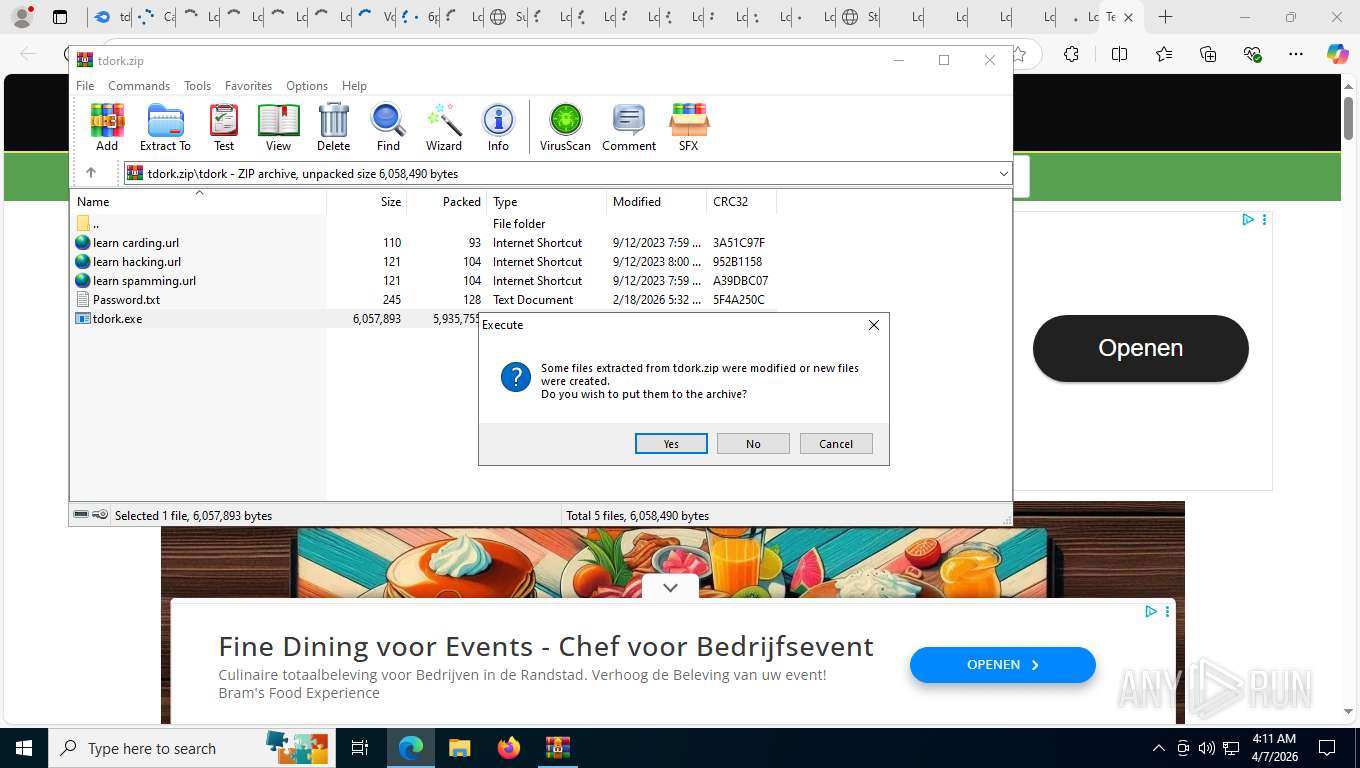This screenshot has height=768, width=1360.
Task: Open Edge split screen icon
Action: pyautogui.click(x=1119, y=54)
